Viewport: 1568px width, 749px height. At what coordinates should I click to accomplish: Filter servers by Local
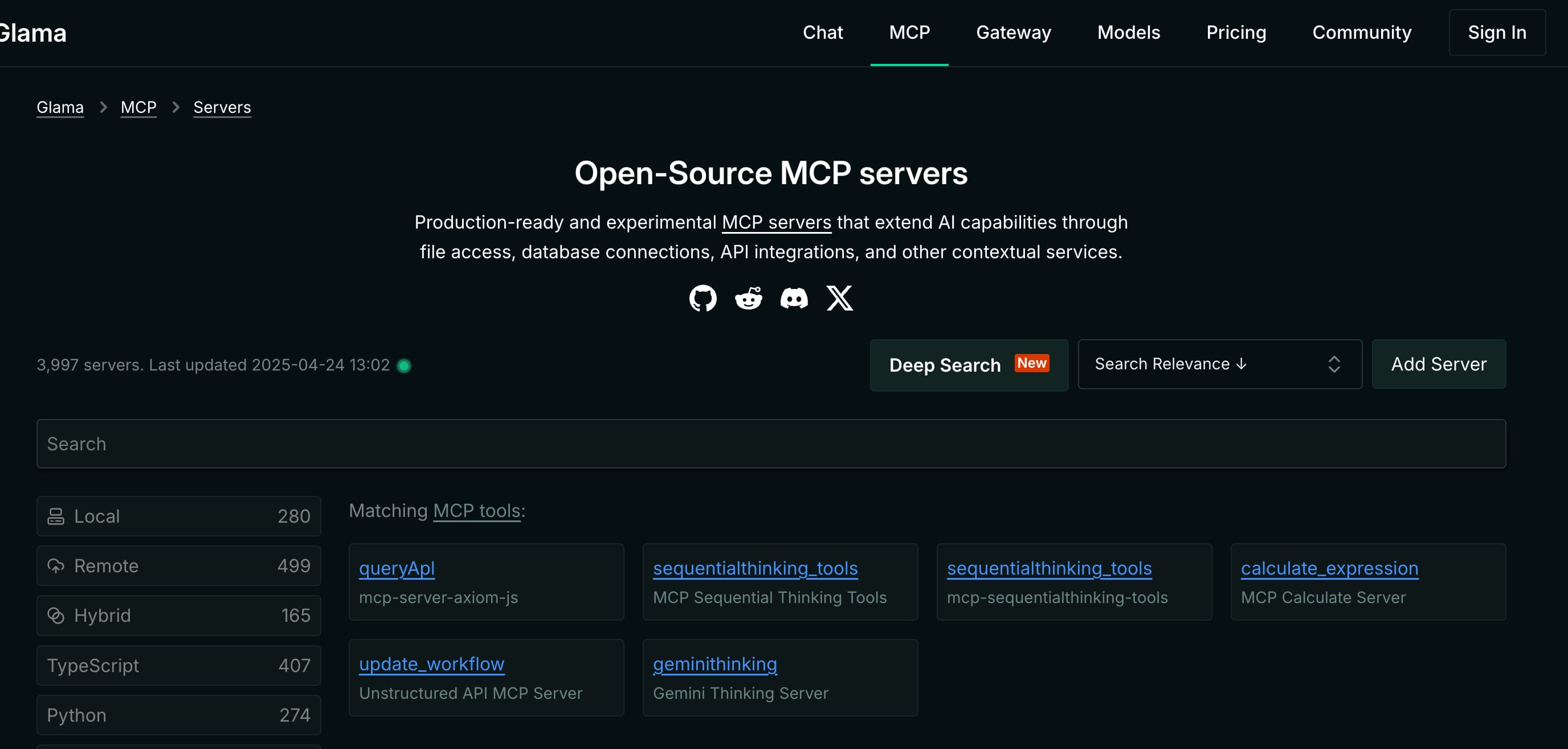(x=178, y=516)
